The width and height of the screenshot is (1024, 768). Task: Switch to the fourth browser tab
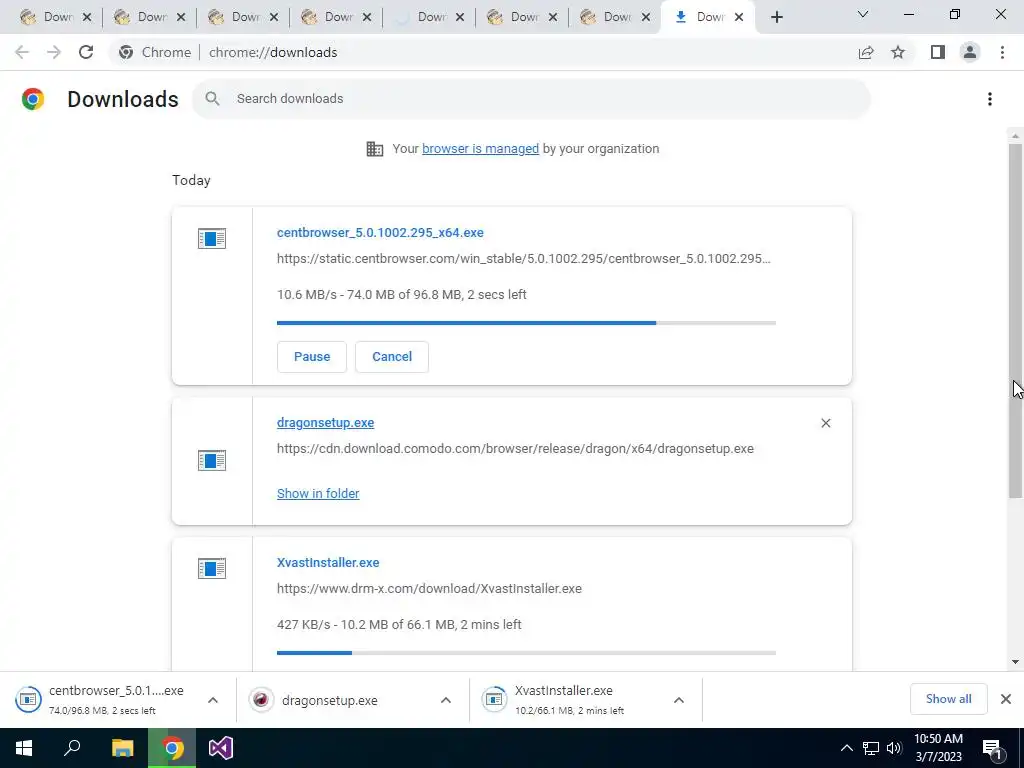pyautogui.click(x=327, y=17)
